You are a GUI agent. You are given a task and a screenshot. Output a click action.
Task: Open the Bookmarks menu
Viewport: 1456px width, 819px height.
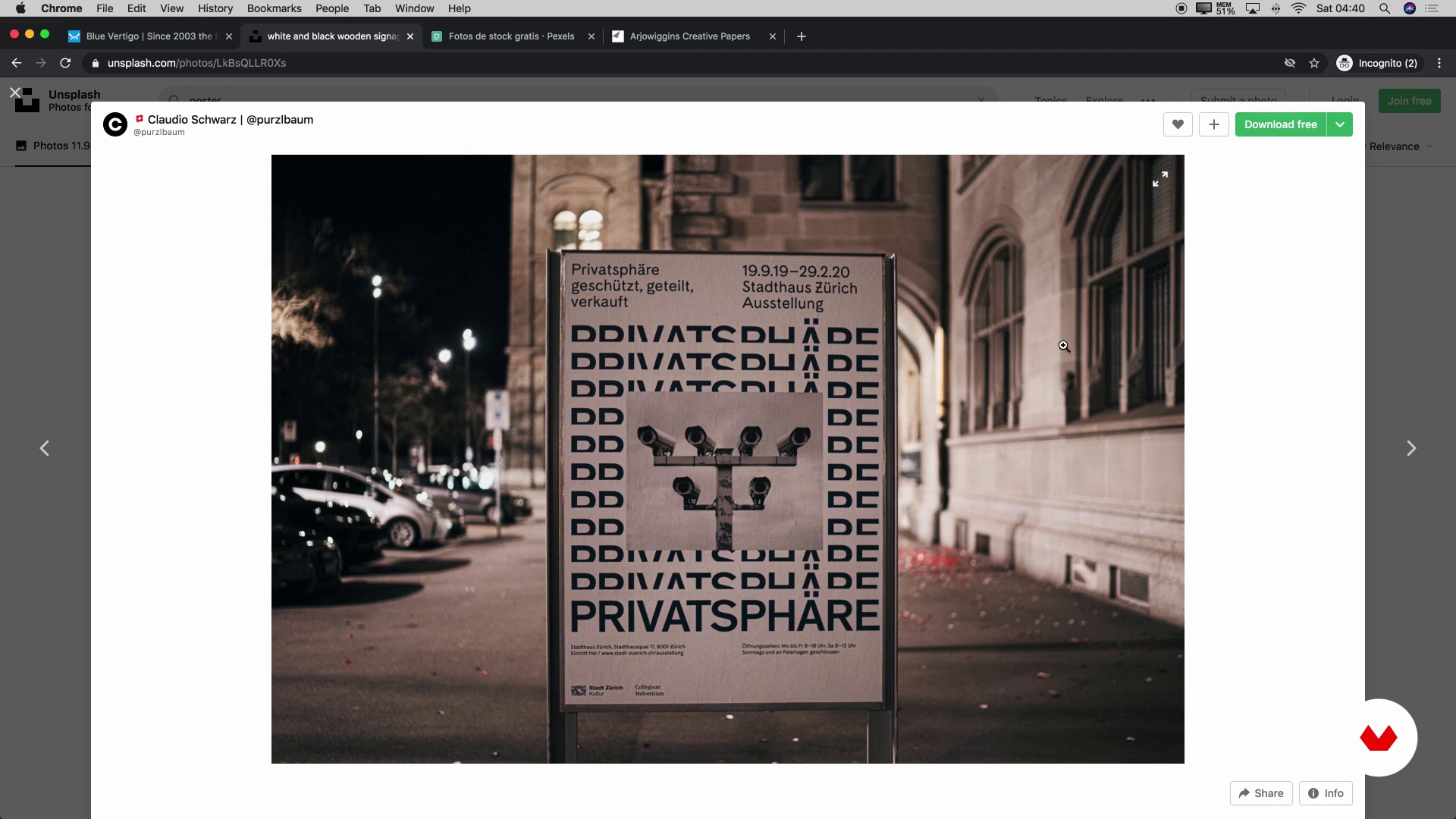pos(275,8)
